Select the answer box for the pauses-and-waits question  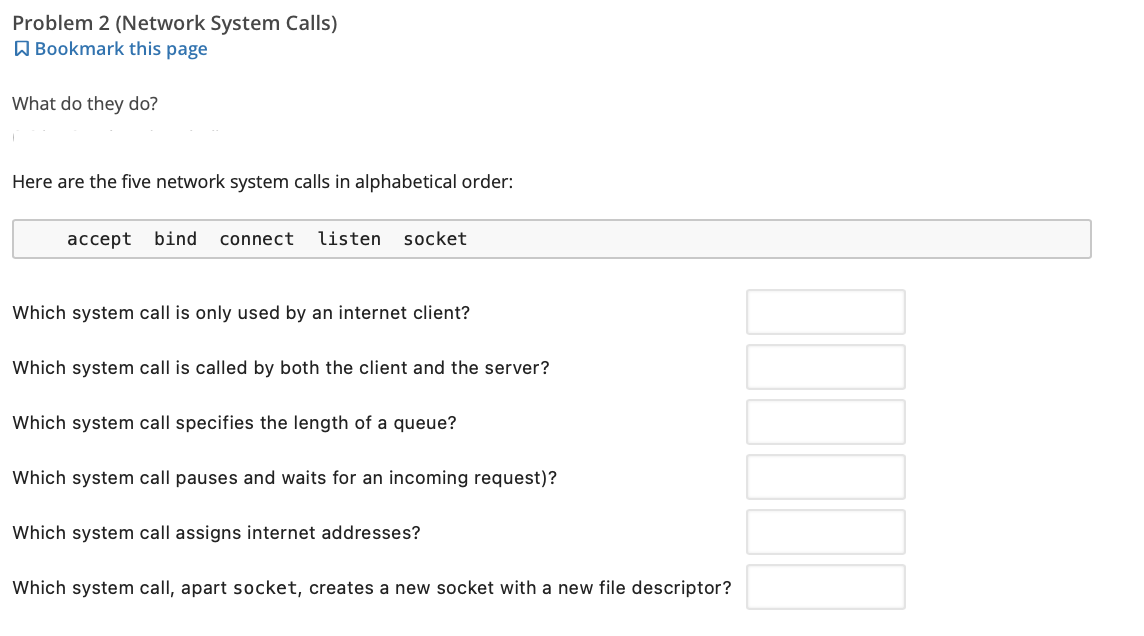coord(825,476)
